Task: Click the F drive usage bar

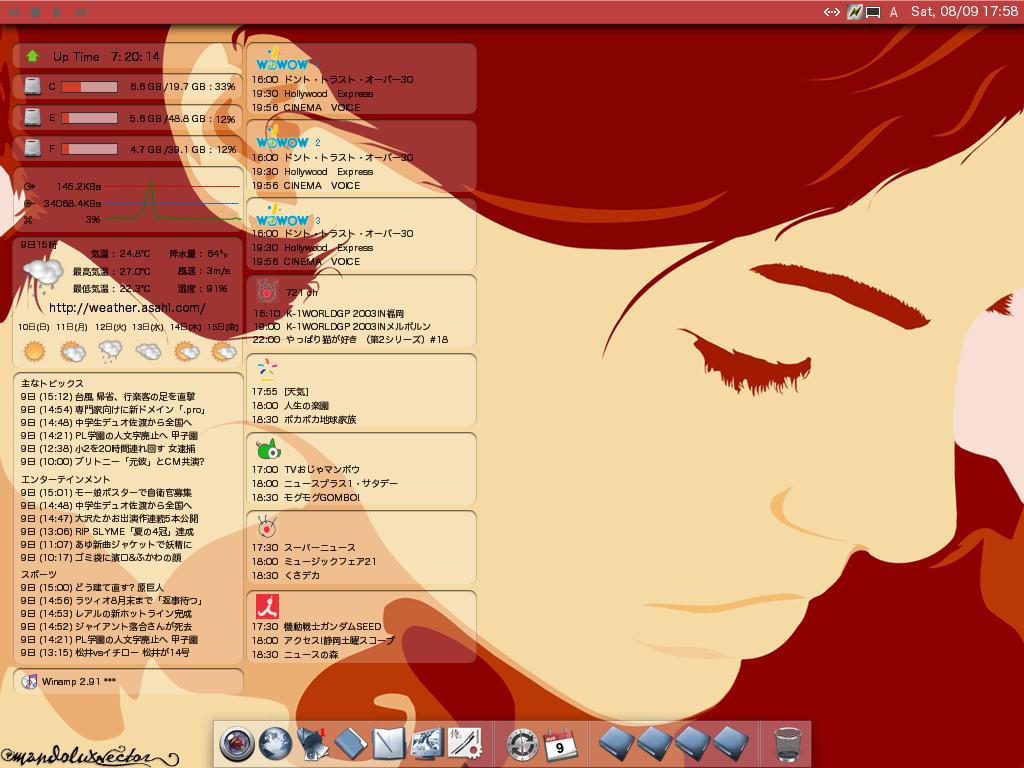Action: click(x=89, y=150)
